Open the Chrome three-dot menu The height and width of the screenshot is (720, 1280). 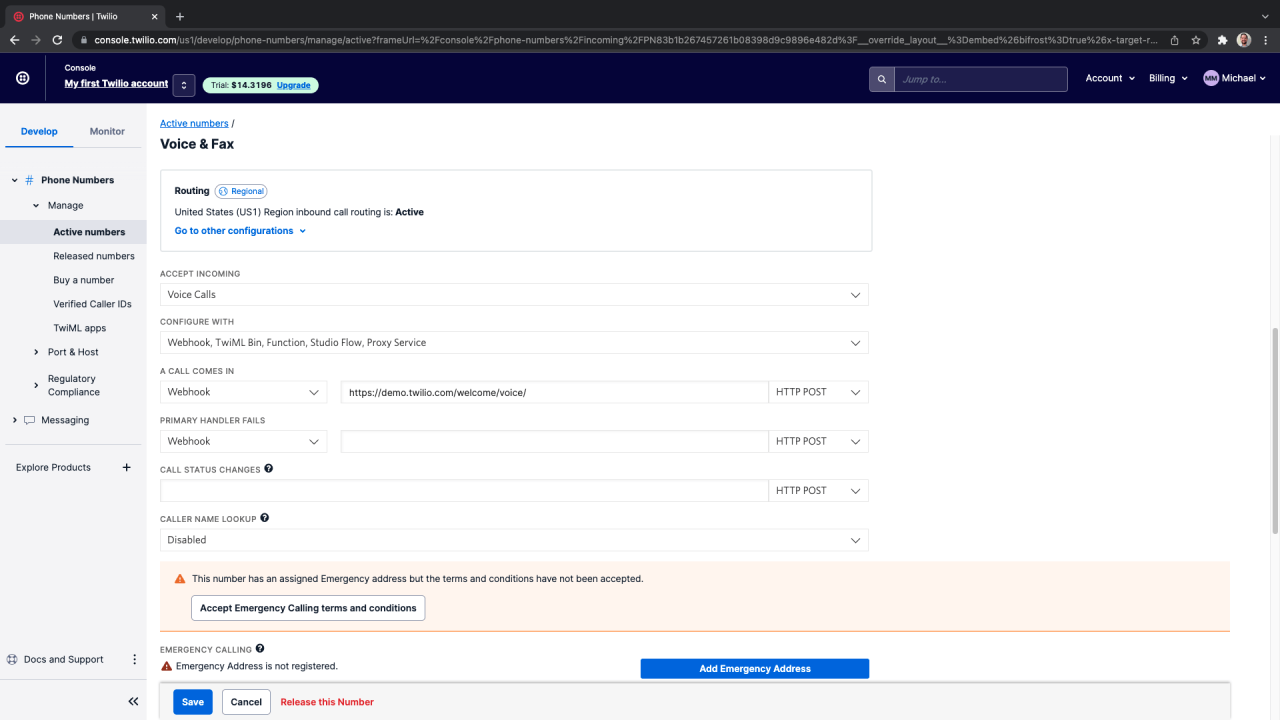[1266, 40]
